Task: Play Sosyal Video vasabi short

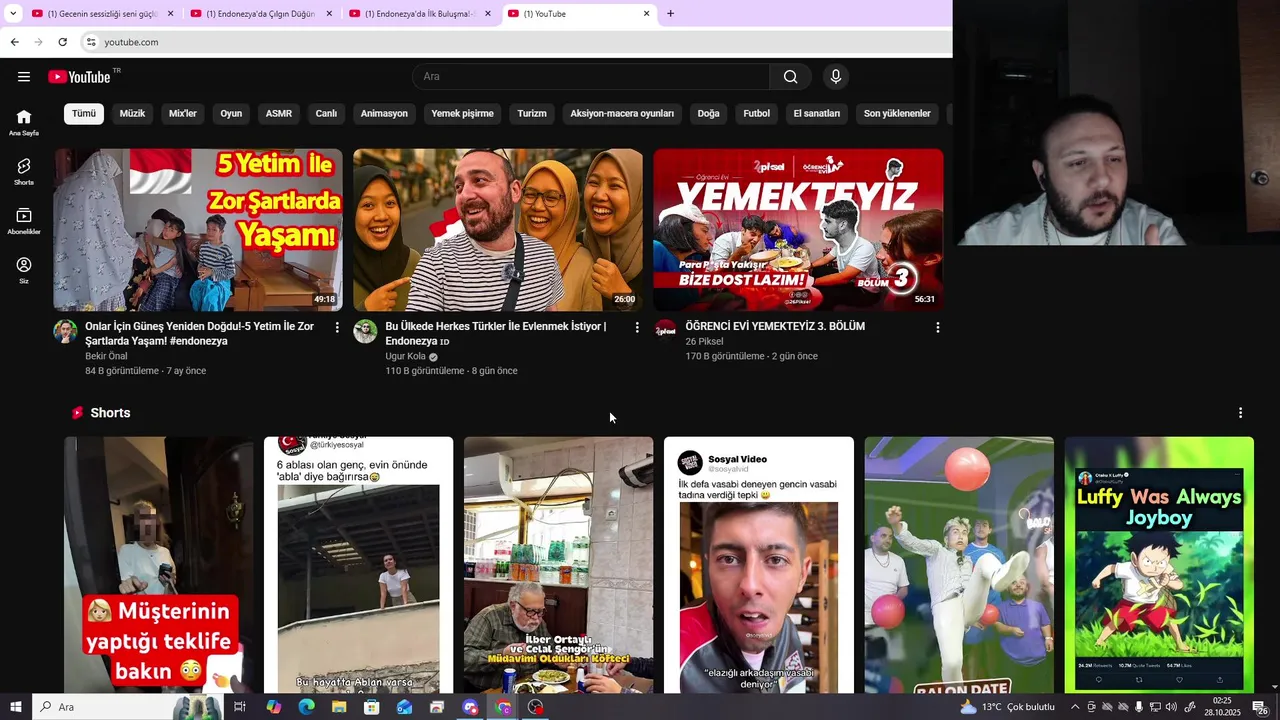Action: (759, 565)
